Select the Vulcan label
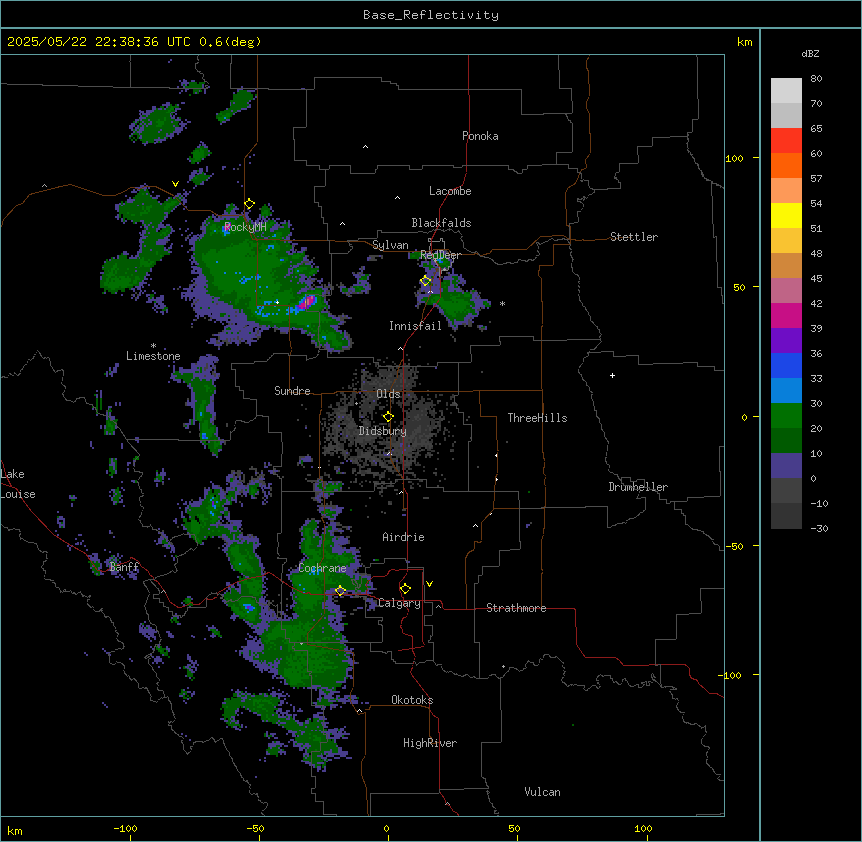The width and height of the screenshot is (862, 842). (x=543, y=792)
